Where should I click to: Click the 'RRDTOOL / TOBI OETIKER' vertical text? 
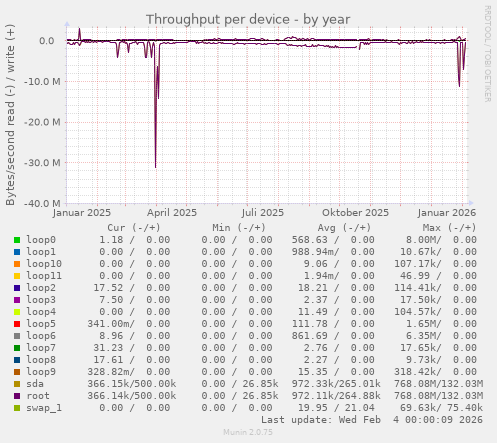487,54
